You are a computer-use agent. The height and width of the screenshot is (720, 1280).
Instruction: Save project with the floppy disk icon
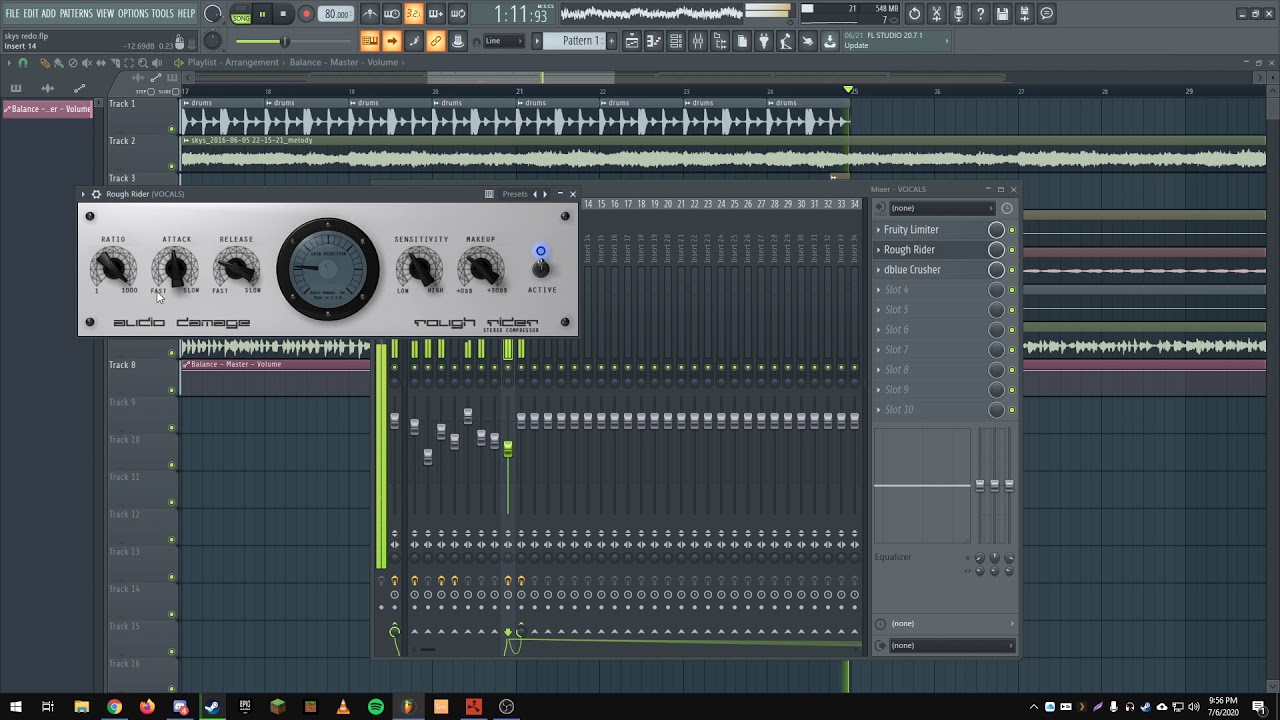[x=1002, y=14]
